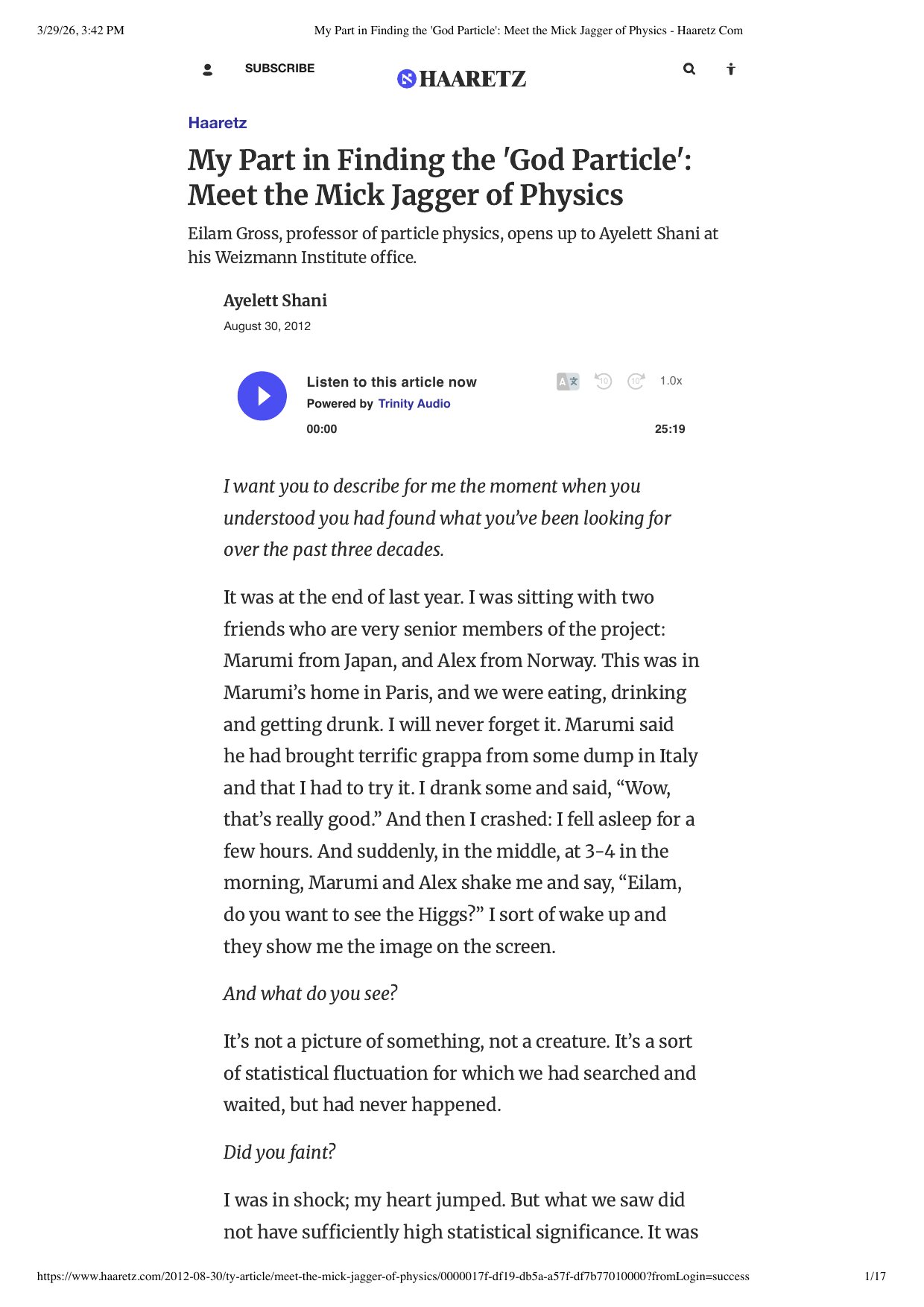Screen dimensions: 924x1307
Task: Click the Haaretz logo
Action: tap(462, 78)
